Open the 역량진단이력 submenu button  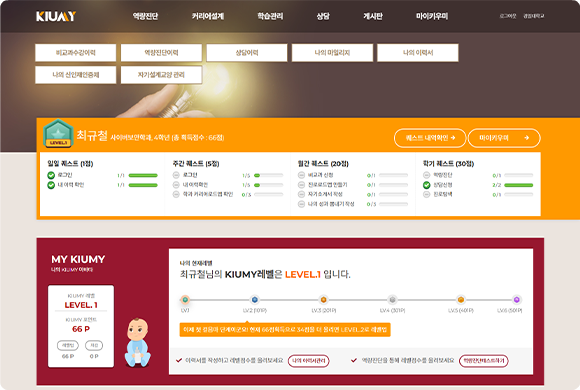tap(161, 53)
